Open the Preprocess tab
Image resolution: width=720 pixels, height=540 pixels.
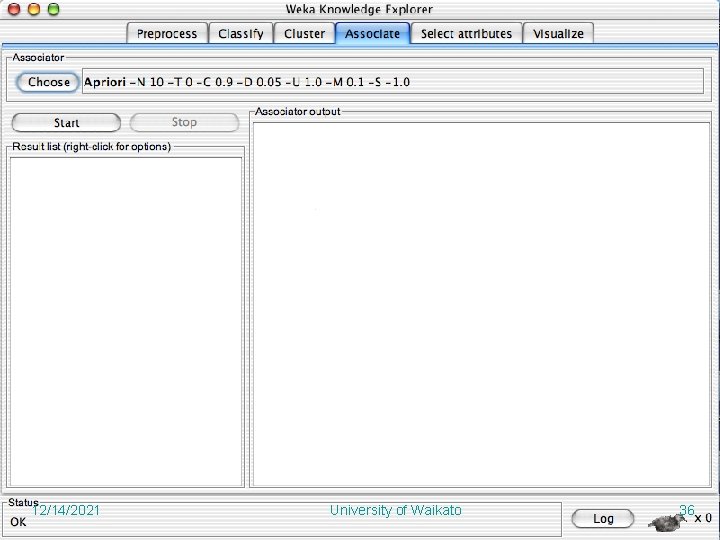tap(167, 34)
